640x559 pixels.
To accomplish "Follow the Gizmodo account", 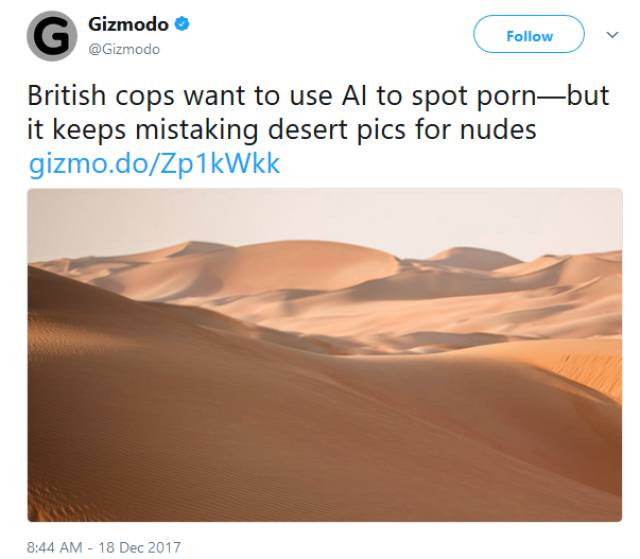I will click(x=529, y=34).
